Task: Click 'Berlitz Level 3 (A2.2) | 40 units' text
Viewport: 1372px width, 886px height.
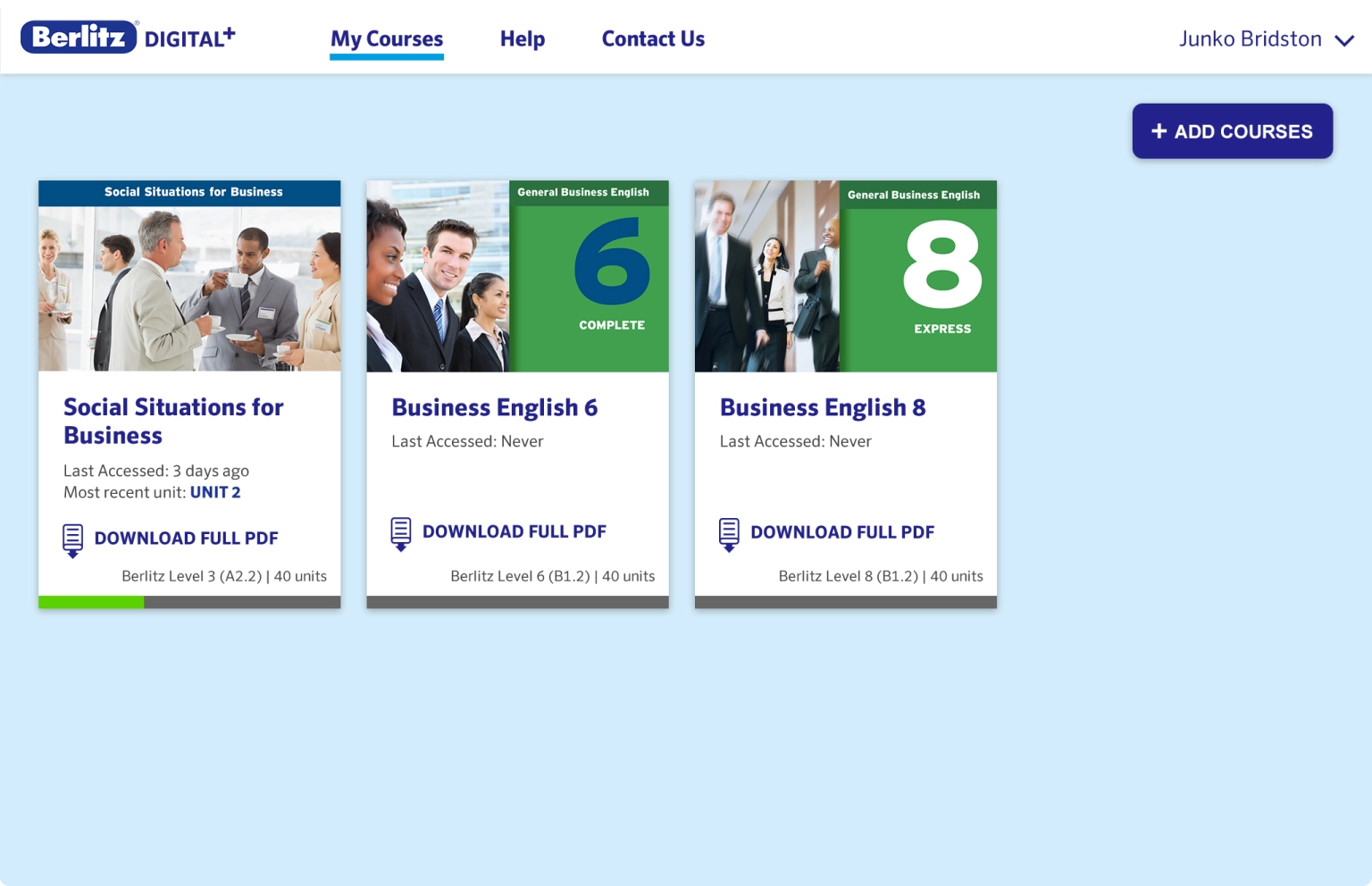Action: click(224, 576)
